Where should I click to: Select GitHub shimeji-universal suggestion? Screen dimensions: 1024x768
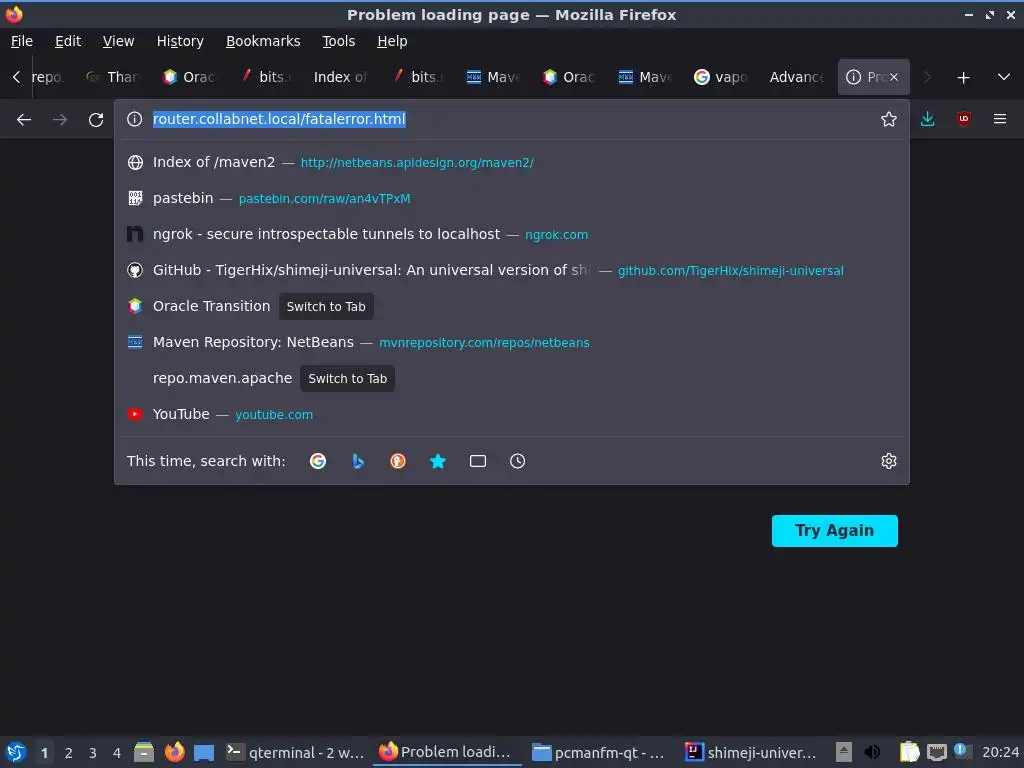(x=511, y=270)
